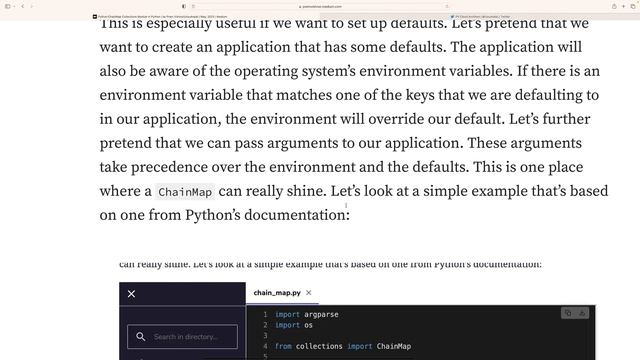Click code line 'import os'
This screenshot has height=360, width=640.
click(294, 325)
